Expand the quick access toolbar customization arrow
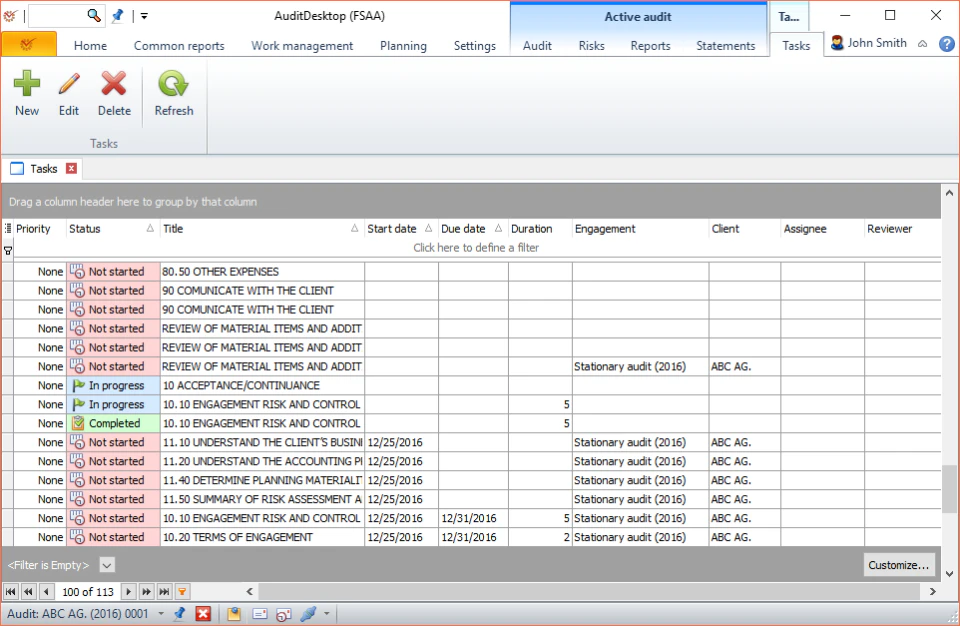960x626 pixels. click(x=144, y=15)
